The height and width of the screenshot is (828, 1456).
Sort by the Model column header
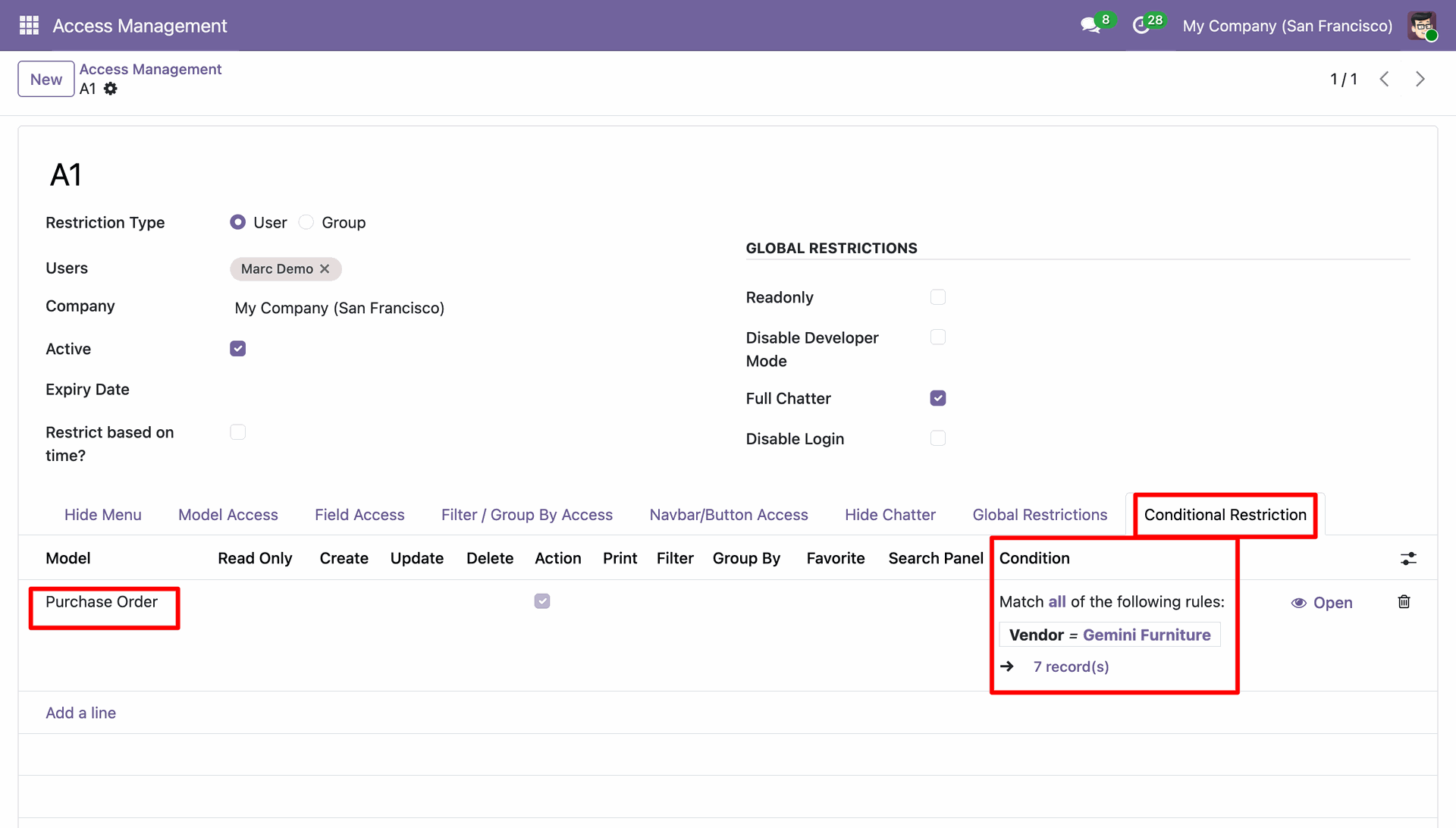pyautogui.click(x=68, y=559)
